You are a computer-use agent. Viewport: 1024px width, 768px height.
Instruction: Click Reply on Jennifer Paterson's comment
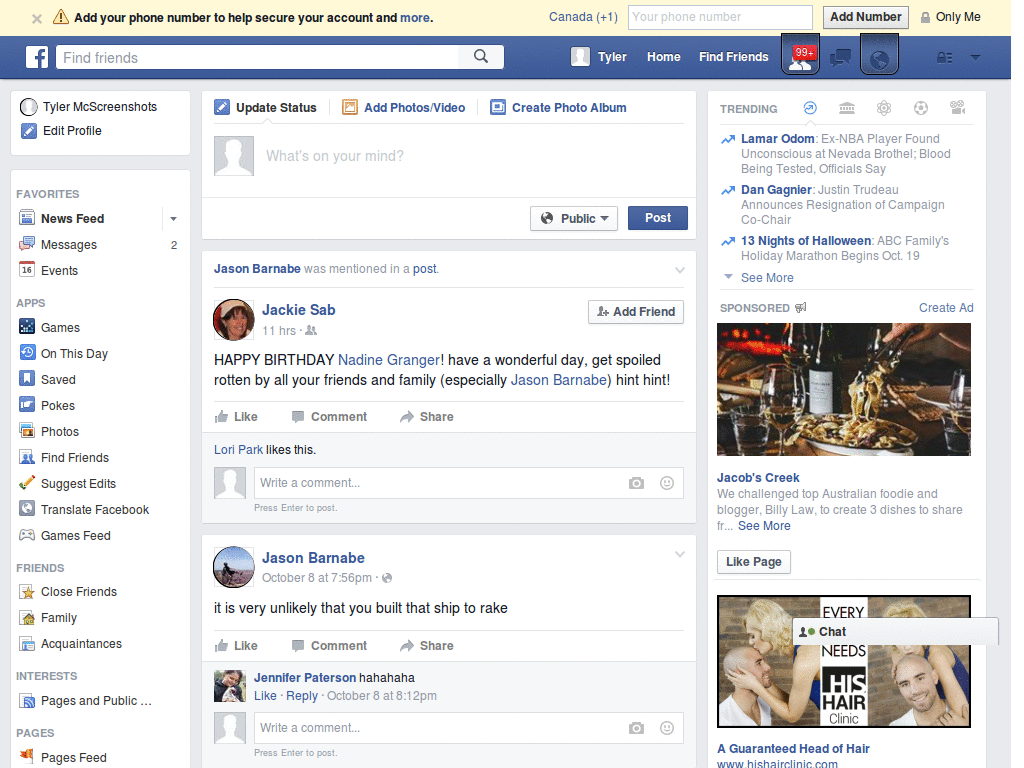[302, 696]
